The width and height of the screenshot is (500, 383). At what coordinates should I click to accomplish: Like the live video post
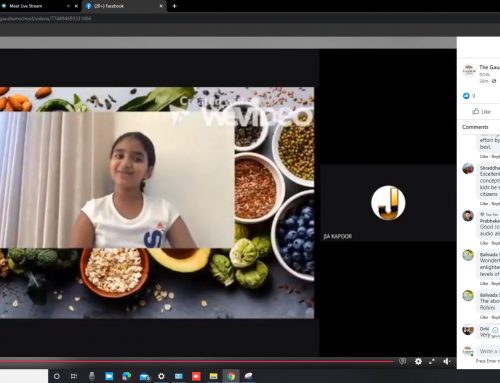tap(482, 112)
